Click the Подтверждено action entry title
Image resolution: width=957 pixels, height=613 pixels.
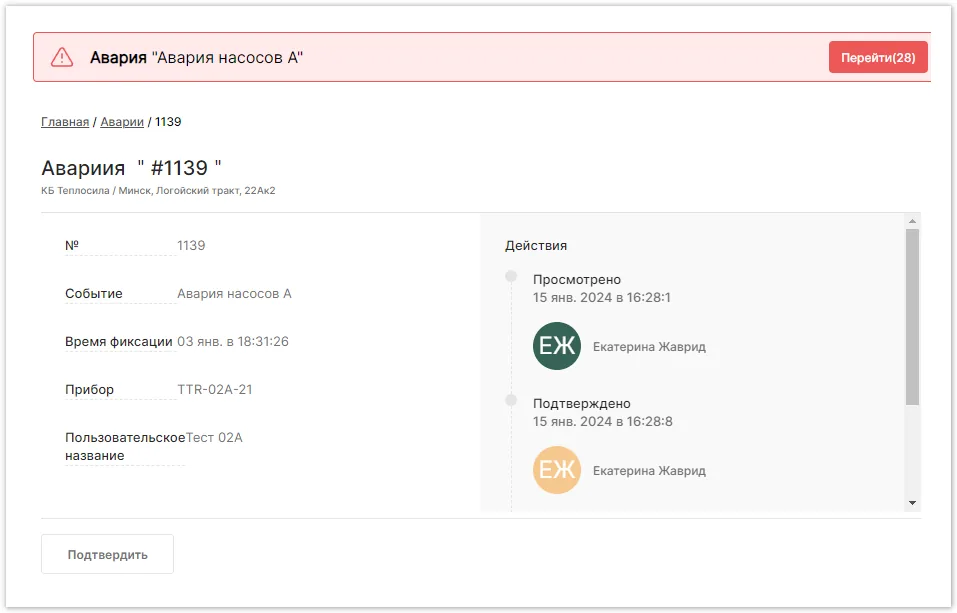coord(582,404)
